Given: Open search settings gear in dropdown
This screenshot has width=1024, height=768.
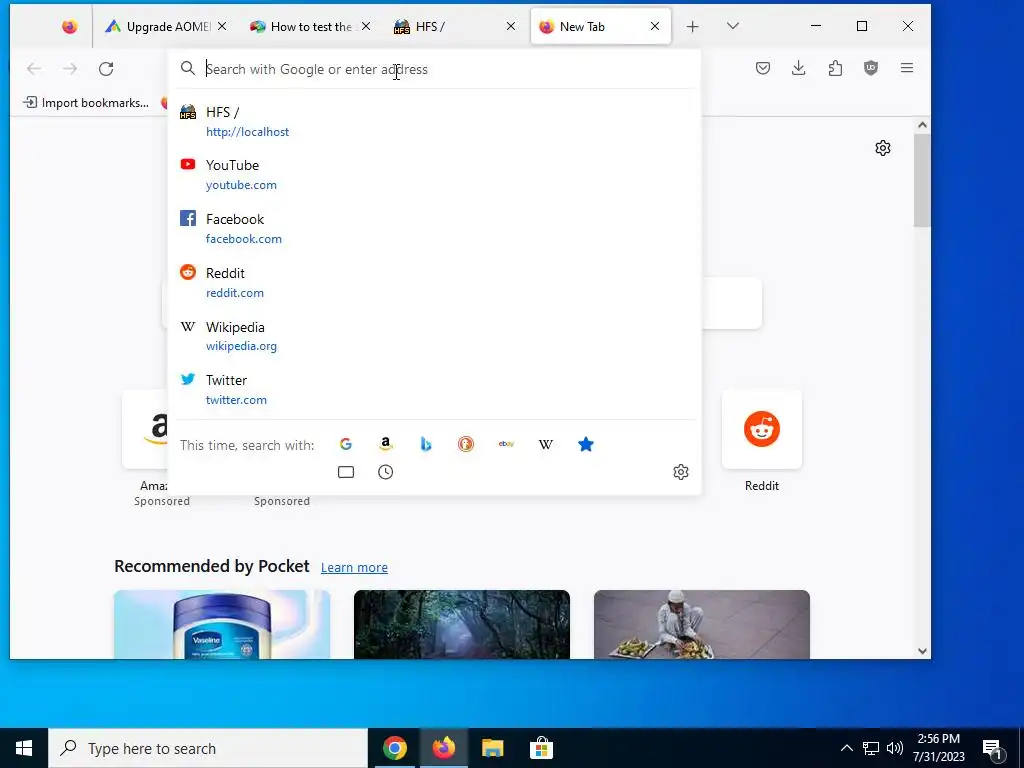Looking at the screenshot, I should coord(681,472).
